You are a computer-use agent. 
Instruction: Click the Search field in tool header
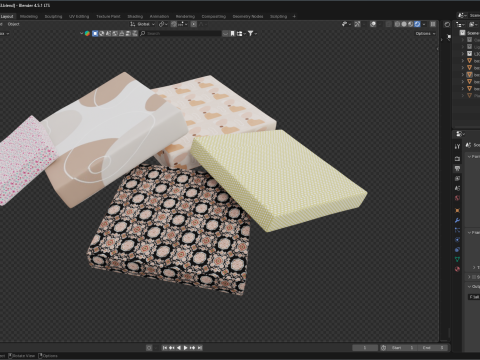click(x=180, y=33)
